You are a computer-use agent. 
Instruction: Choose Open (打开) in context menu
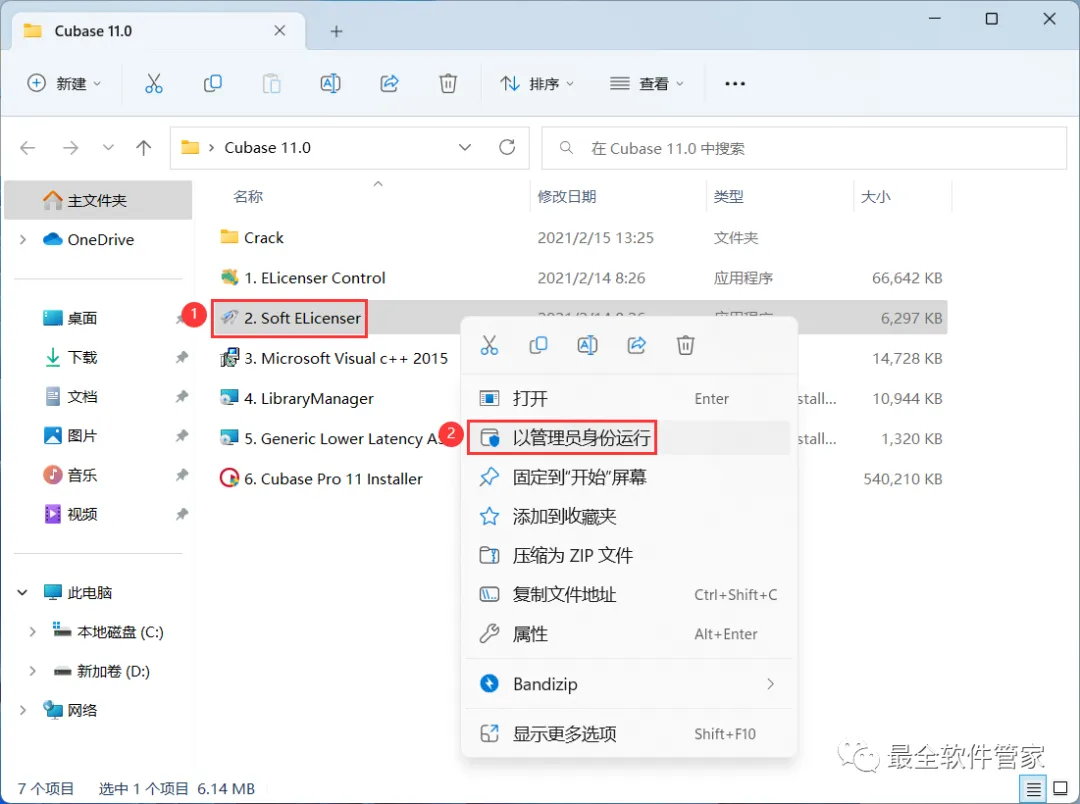coord(628,398)
